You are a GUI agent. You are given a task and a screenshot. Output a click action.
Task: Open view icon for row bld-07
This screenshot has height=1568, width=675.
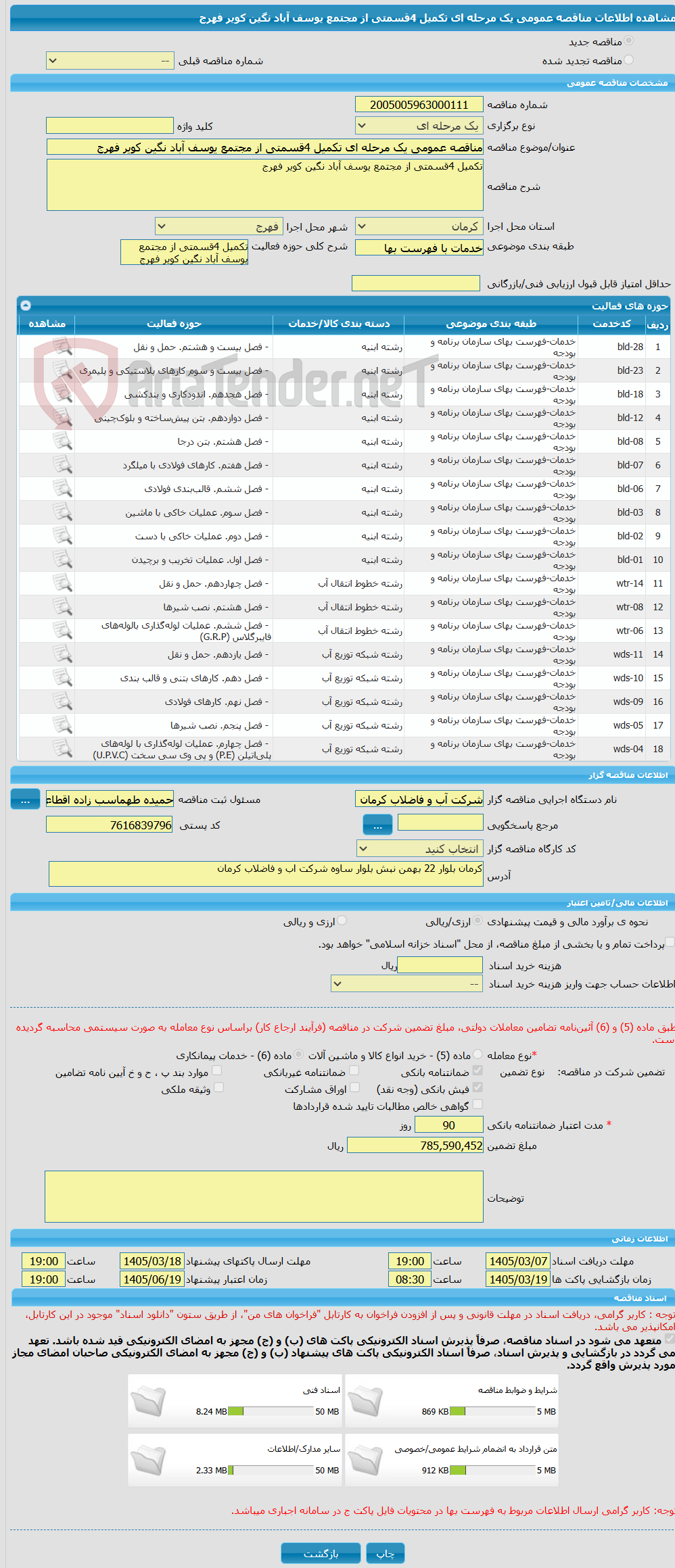(62, 465)
